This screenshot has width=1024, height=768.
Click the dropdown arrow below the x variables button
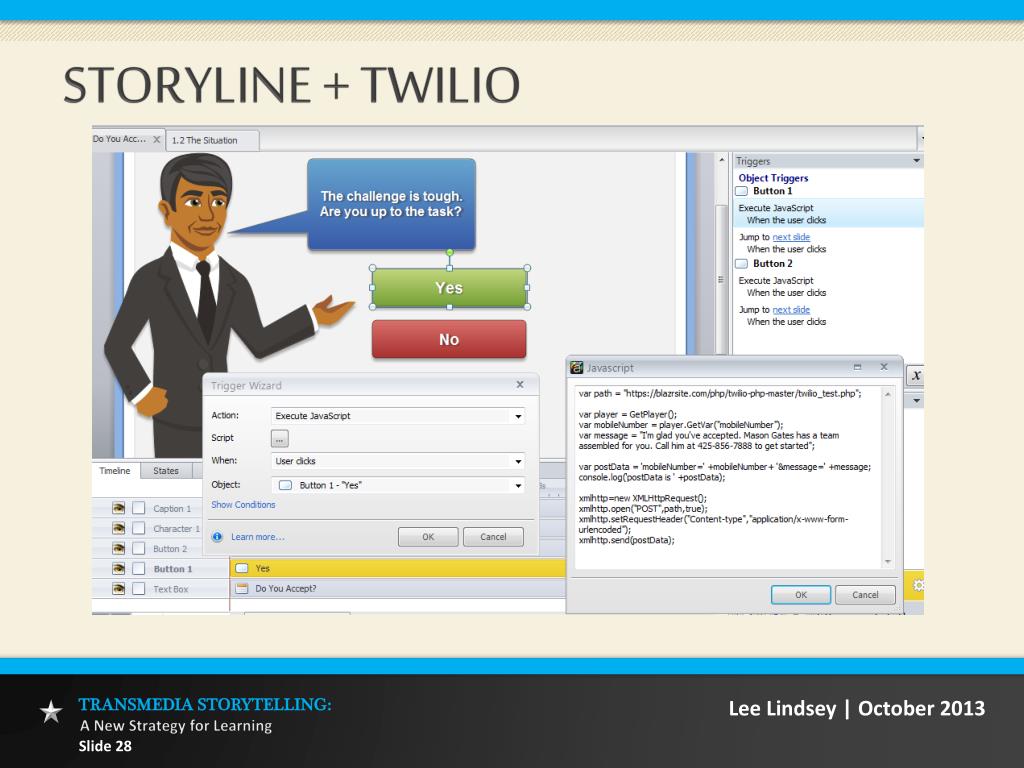pyautogui.click(x=916, y=400)
